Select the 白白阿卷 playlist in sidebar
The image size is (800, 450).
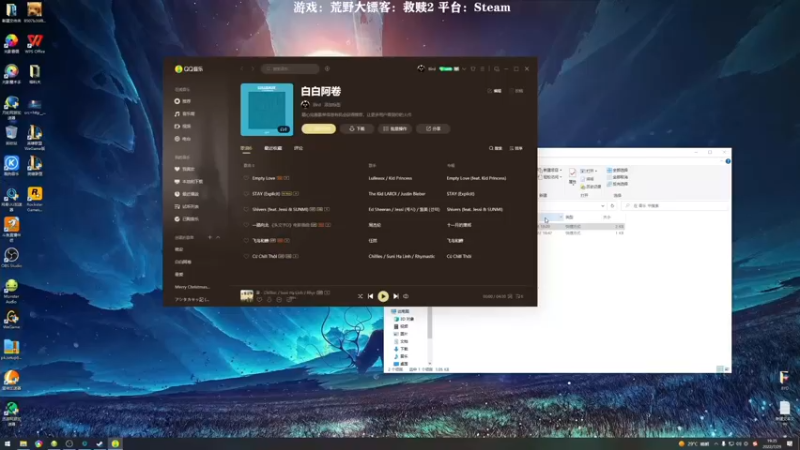183,262
